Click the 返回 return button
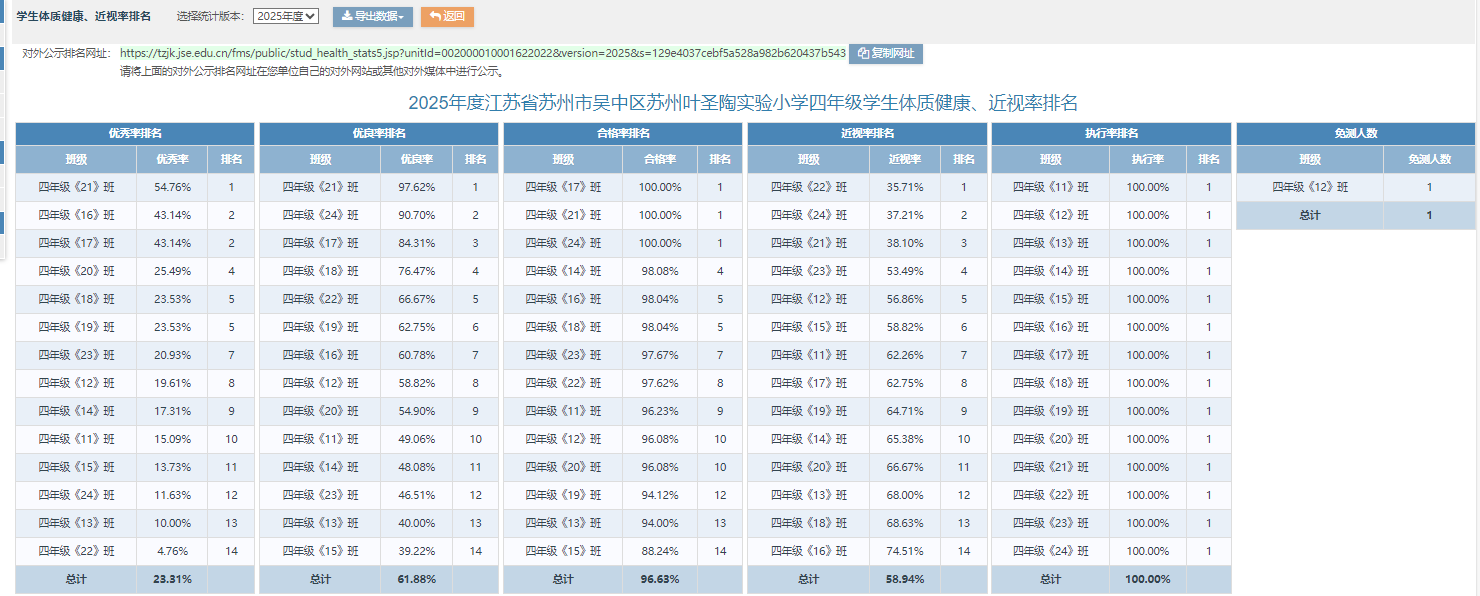 coord(445,16)
